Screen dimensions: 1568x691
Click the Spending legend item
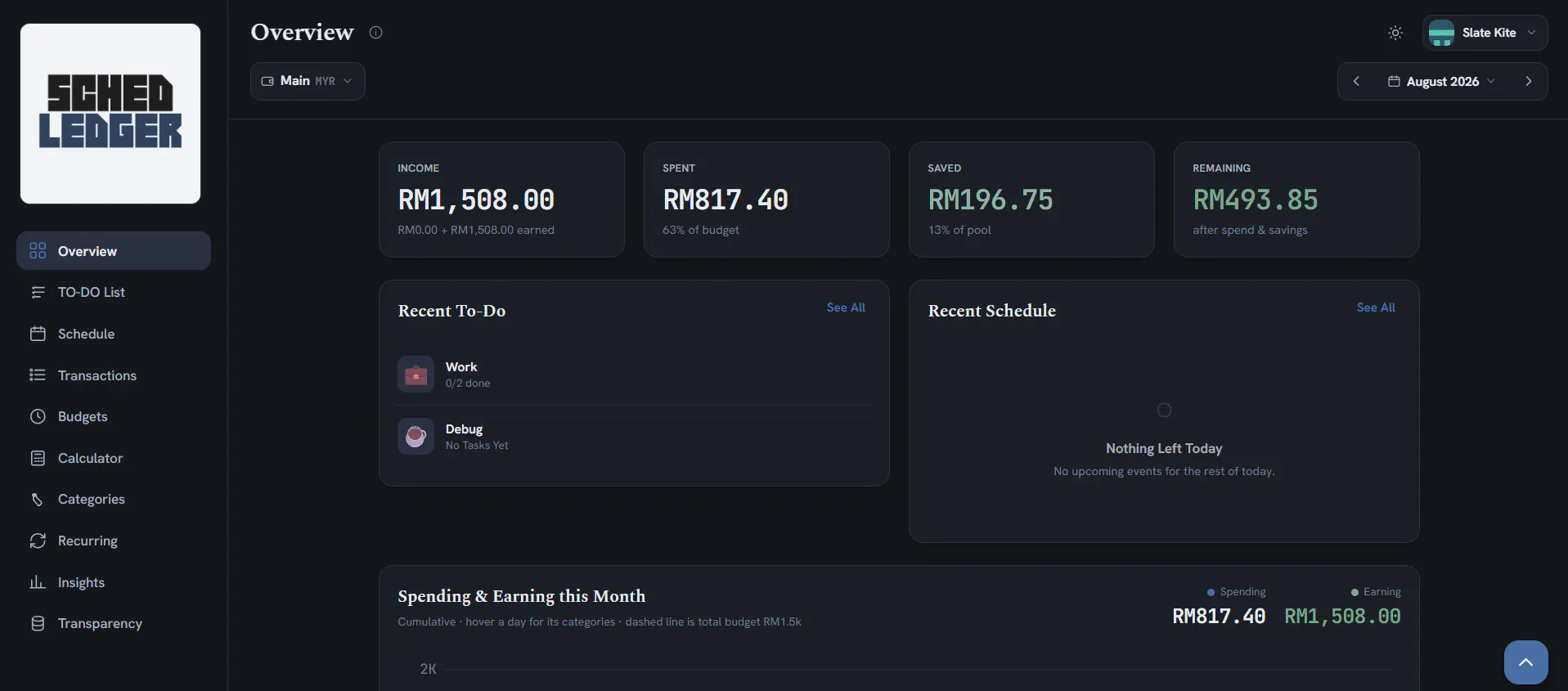[1236, 592]
